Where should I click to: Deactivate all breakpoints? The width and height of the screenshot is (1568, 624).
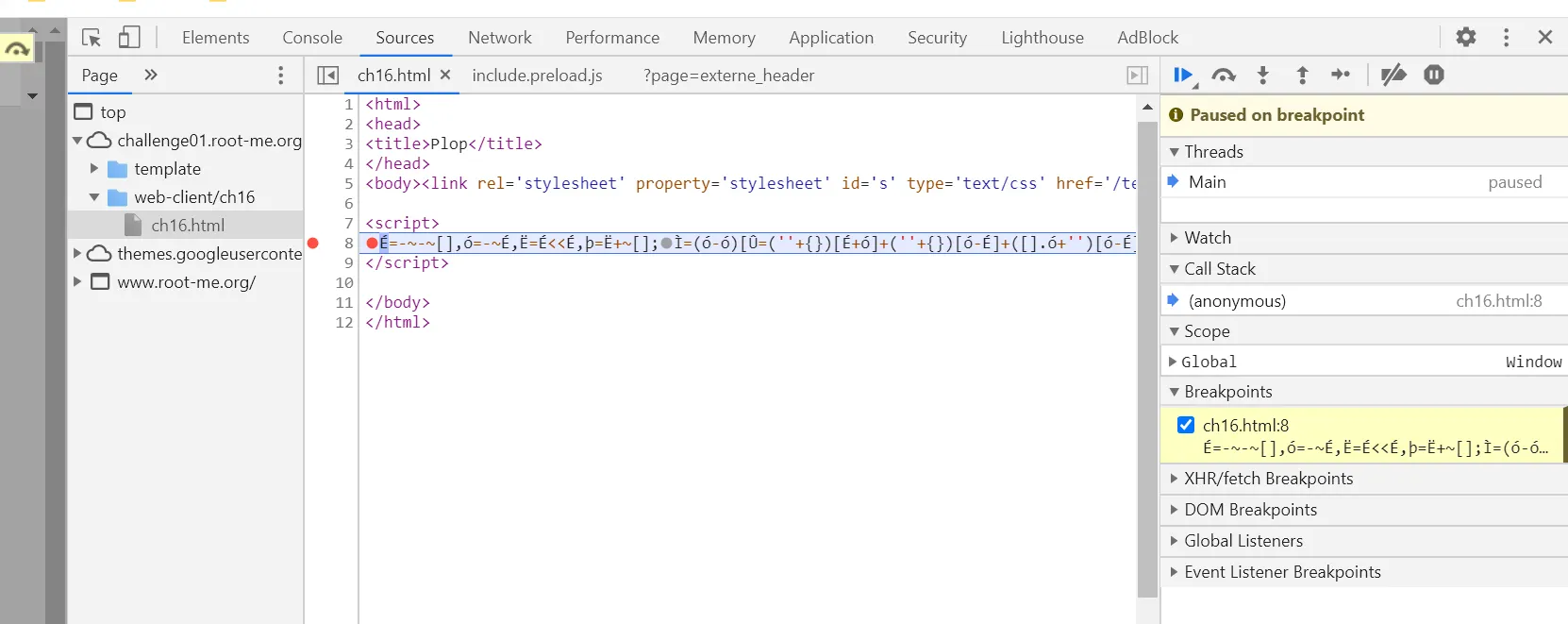[x=1393, y=75]
